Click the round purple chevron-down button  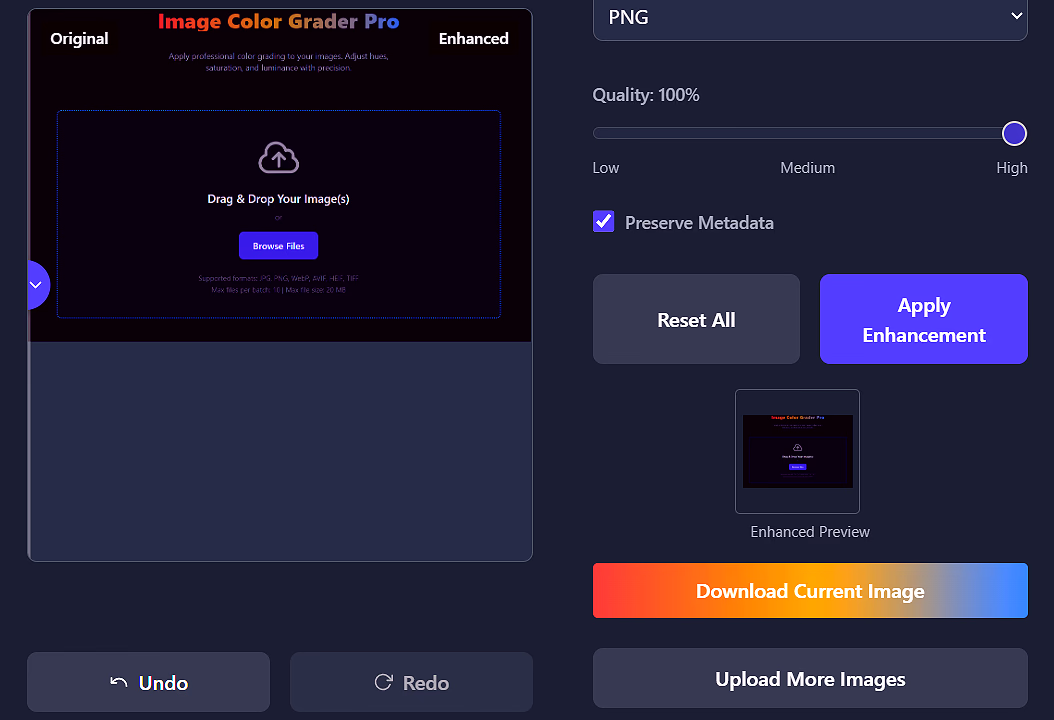35,285
